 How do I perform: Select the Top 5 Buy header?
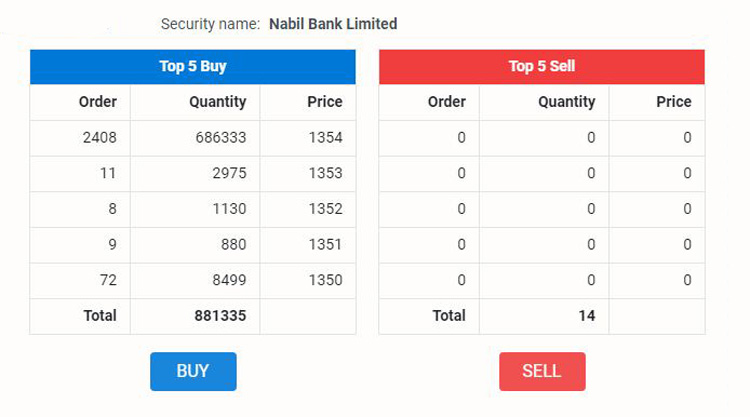coord(193,67)
